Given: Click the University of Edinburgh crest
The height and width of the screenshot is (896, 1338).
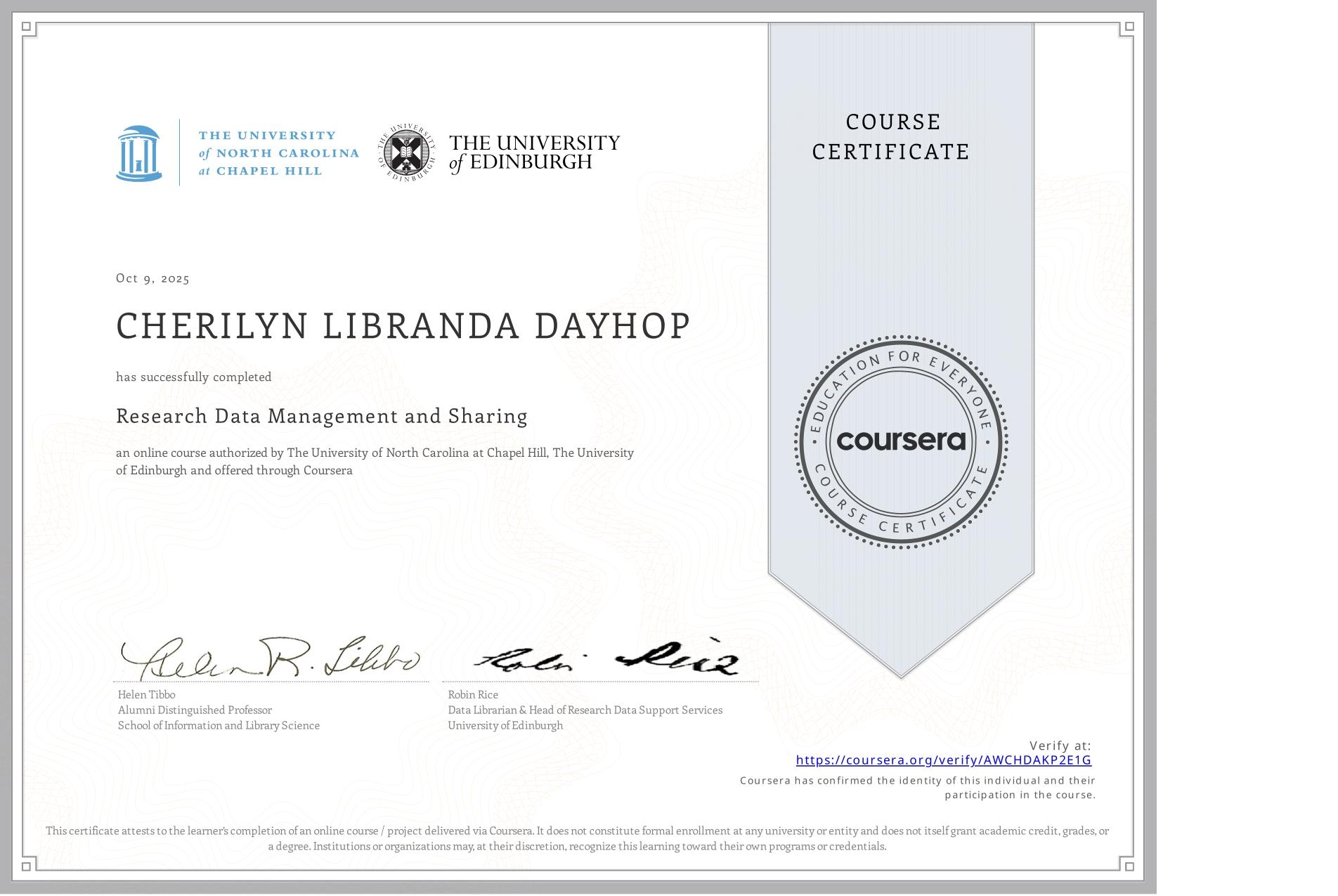Looking at the screenshot, I should [408, 152].
